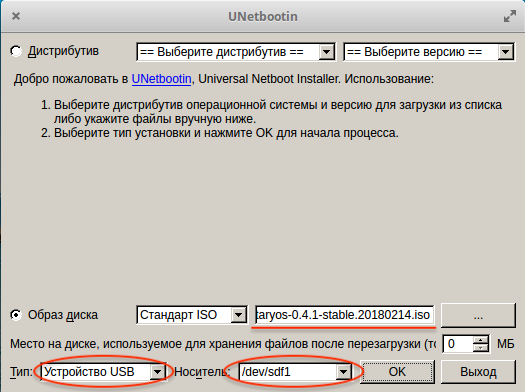Open the Выберите версию dropdown
This screenshot has height=392, width=525.
429,52
